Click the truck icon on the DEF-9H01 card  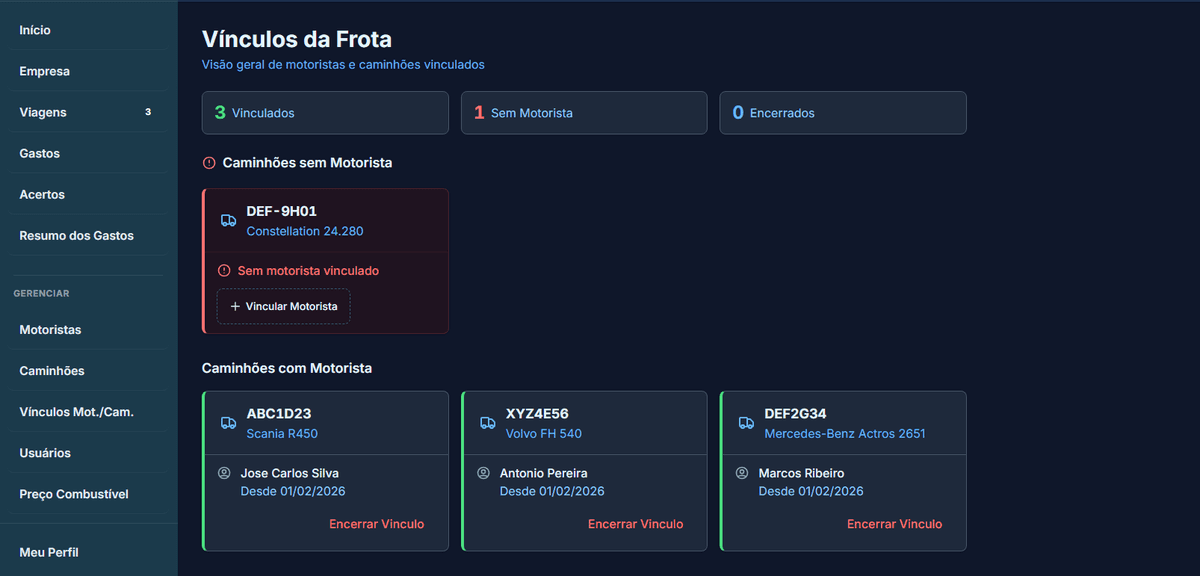(x=228, y=219)
